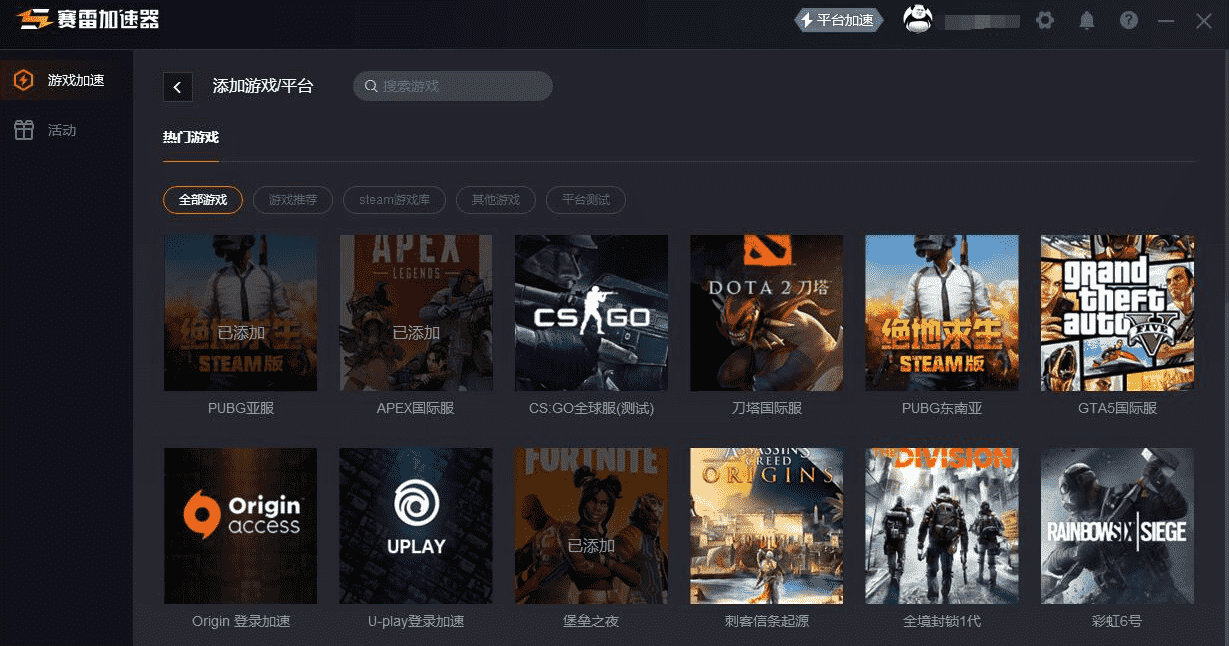Select the PUBG亚服 game cover
Image resolution: width=1229 pixels, height=646 pixels.
point(241,313)
